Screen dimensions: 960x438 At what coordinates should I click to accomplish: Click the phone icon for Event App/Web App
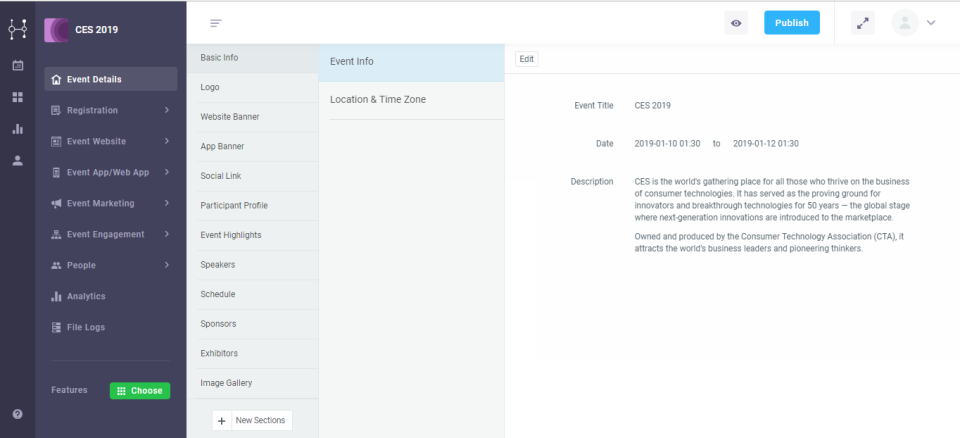[56, 173]
